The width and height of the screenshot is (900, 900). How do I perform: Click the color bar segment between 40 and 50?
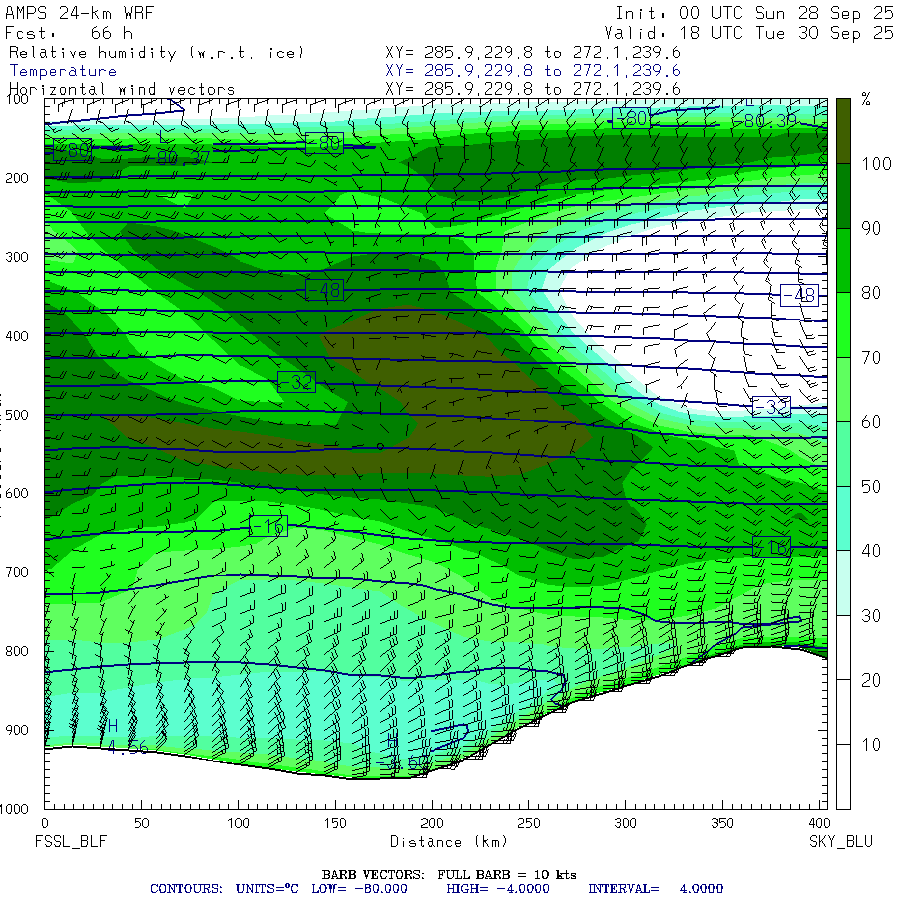(843, 518)
